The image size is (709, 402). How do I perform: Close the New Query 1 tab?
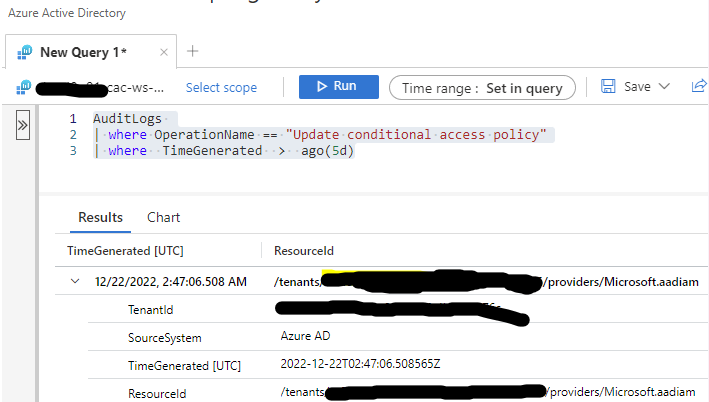pos(164,52)
